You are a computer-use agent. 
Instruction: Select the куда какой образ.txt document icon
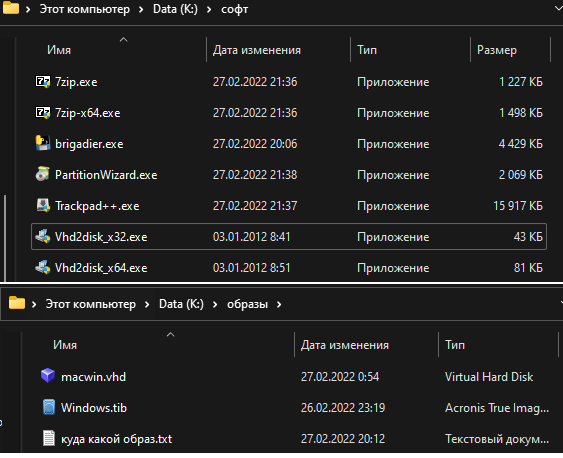[49, 439]
